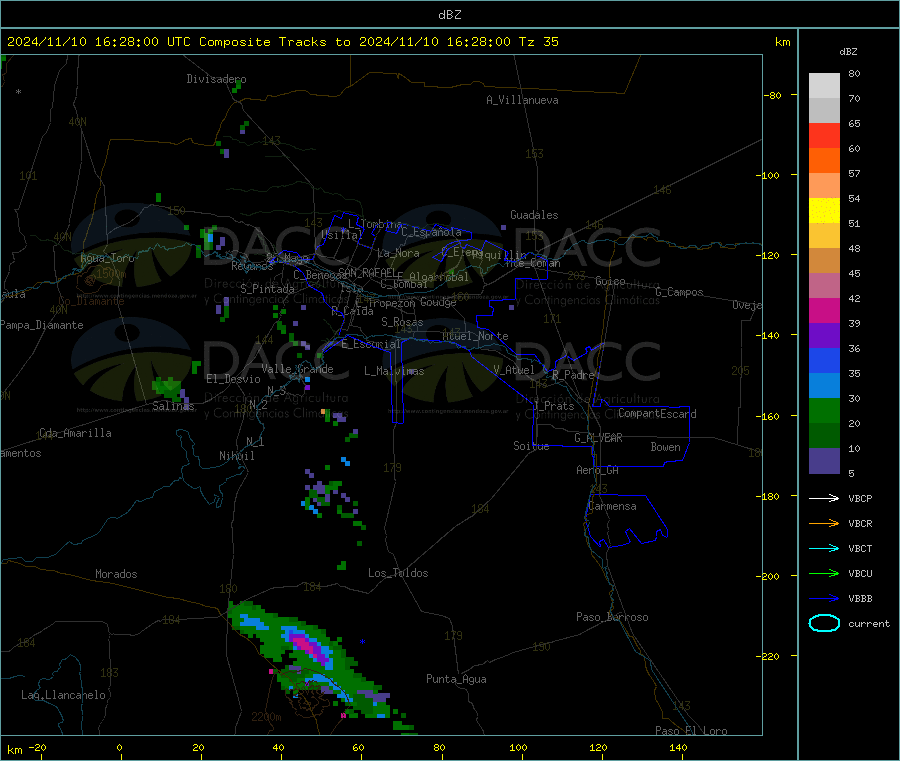Image resolution: width=900 pixels, height=761 pixels.
Task: Click the J_Prats map label
Action: (x=554, y=406)
